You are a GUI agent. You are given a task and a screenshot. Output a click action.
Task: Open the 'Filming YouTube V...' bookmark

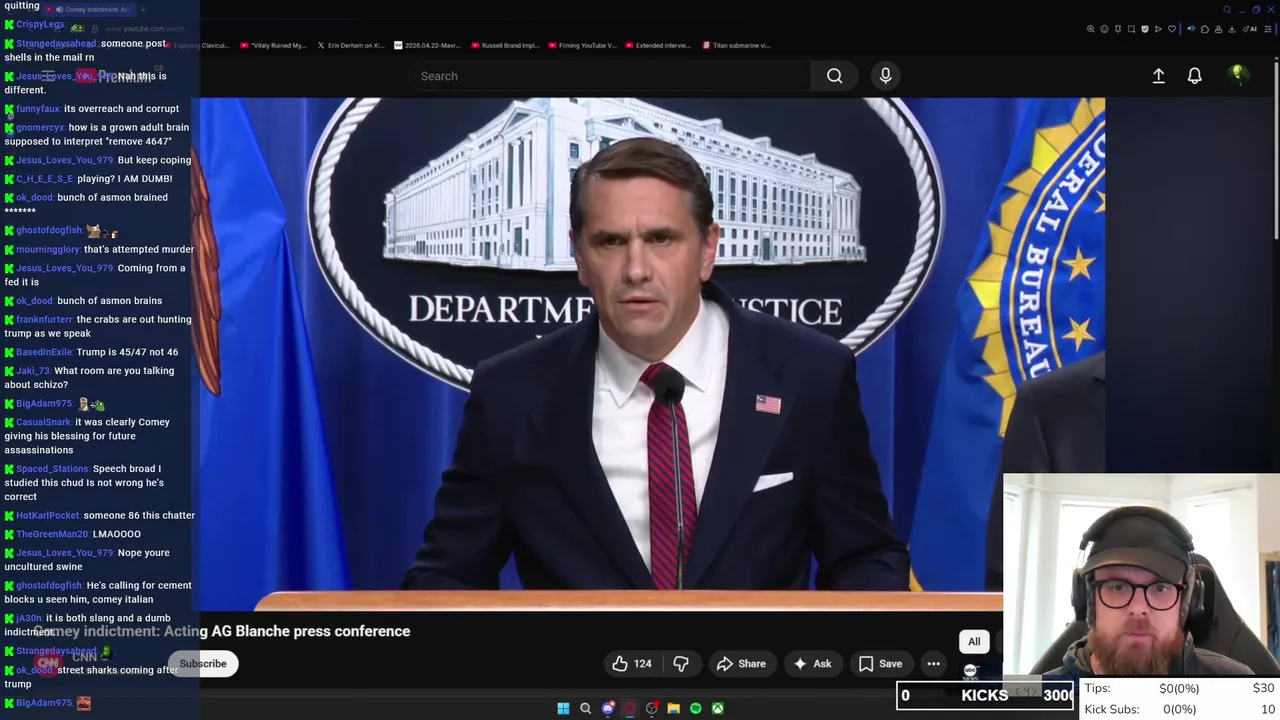pyautogui.click(x=582, y=45)
